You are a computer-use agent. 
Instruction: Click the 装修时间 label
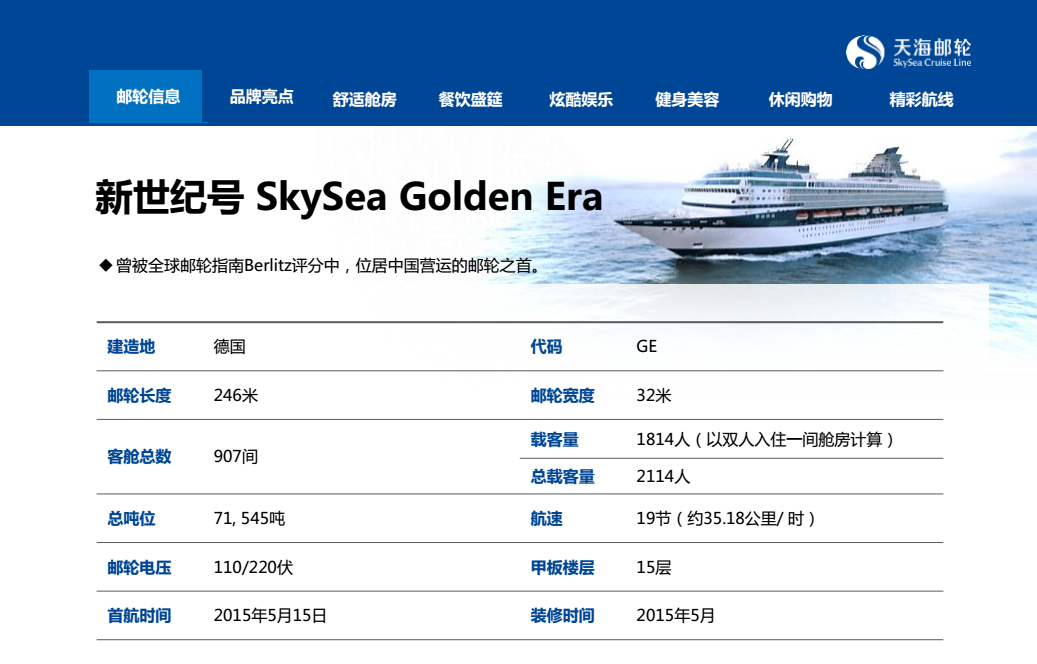(x=562, y=616)
